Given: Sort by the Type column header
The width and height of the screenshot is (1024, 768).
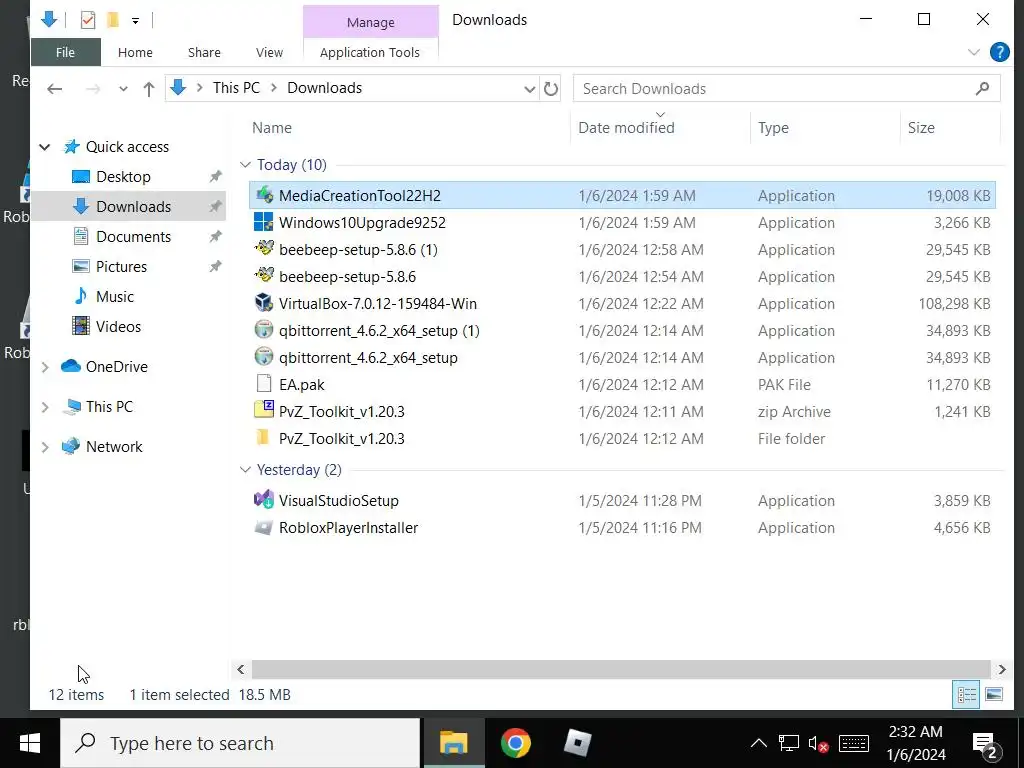Looking at the screenshot, I should click(x=773, y=127).
